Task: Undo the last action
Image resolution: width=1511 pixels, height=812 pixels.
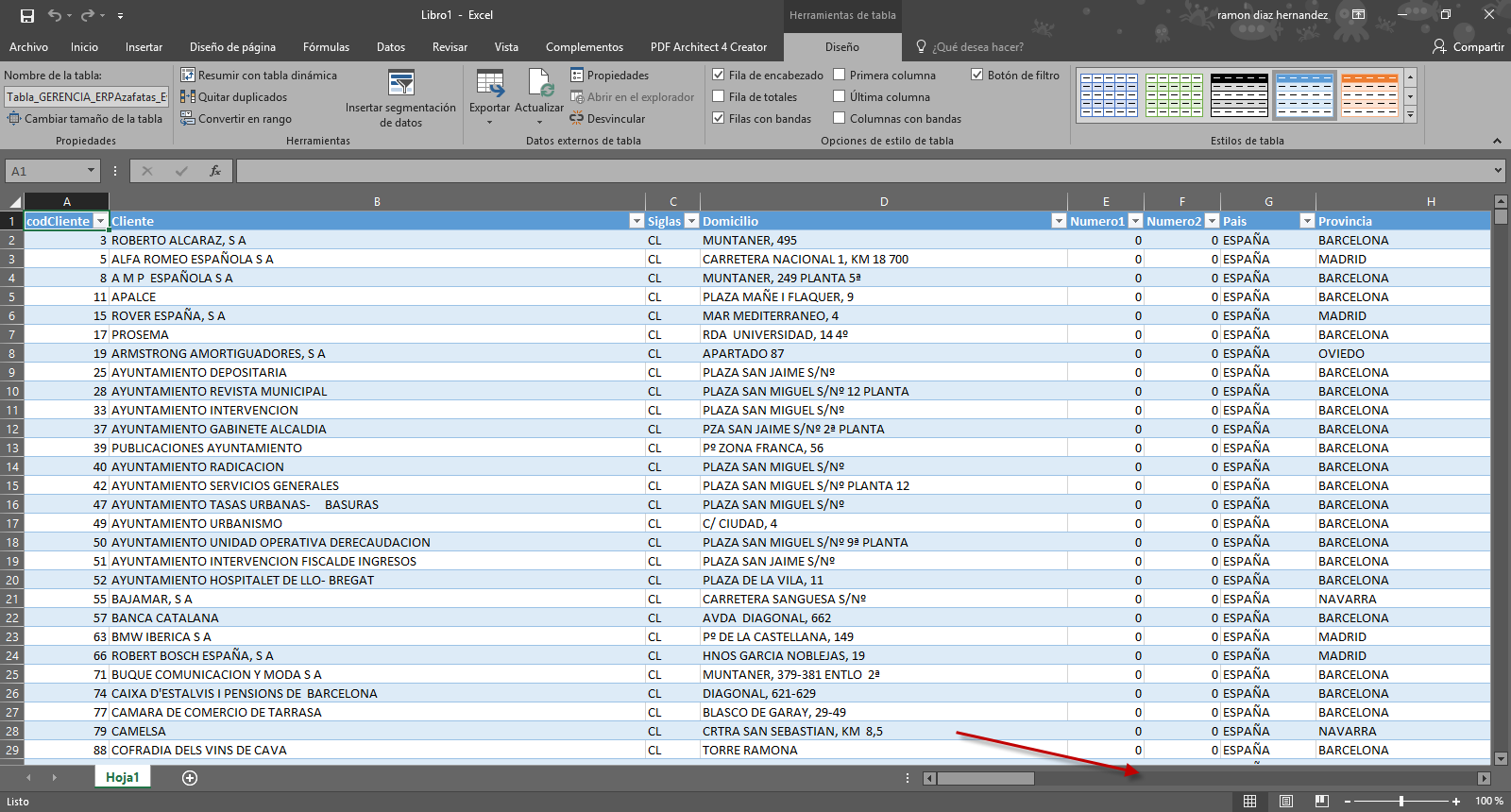Action: [x=55, y=15]
